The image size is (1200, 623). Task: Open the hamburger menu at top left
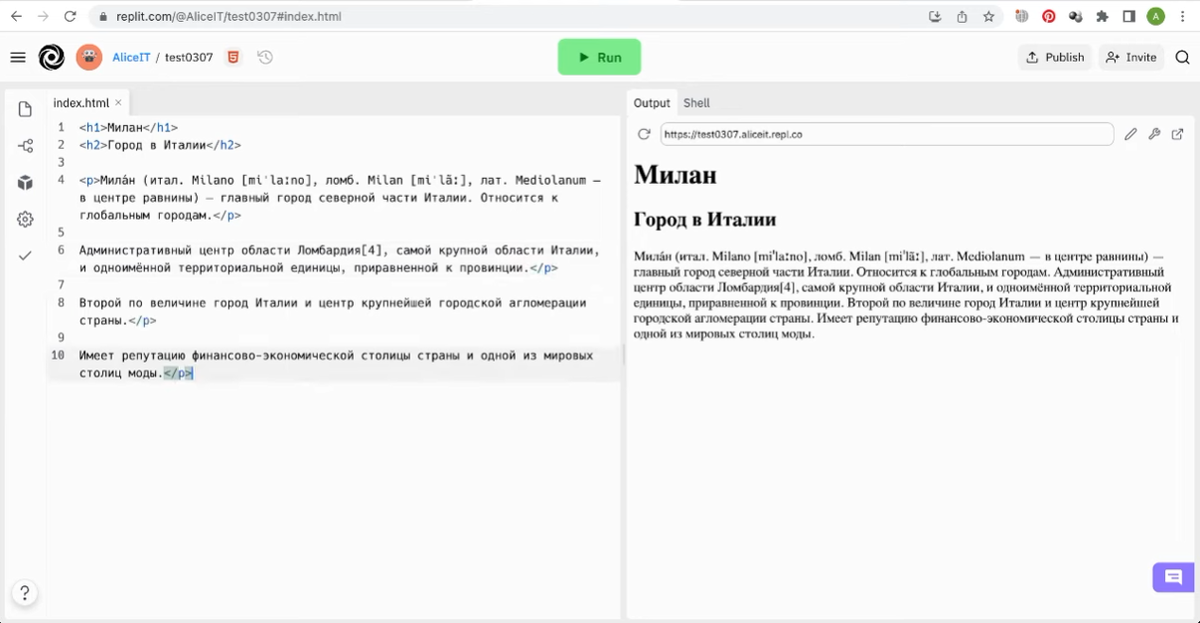click(x=18, y=57)
